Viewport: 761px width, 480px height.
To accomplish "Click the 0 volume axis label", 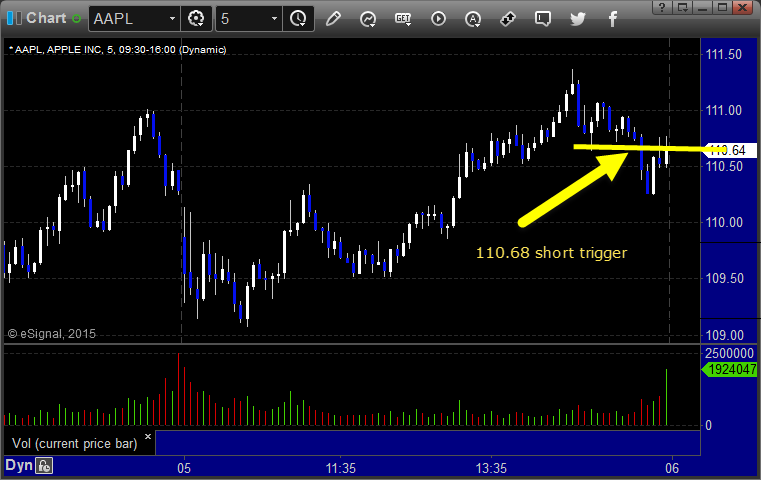I will coord(709,426).
